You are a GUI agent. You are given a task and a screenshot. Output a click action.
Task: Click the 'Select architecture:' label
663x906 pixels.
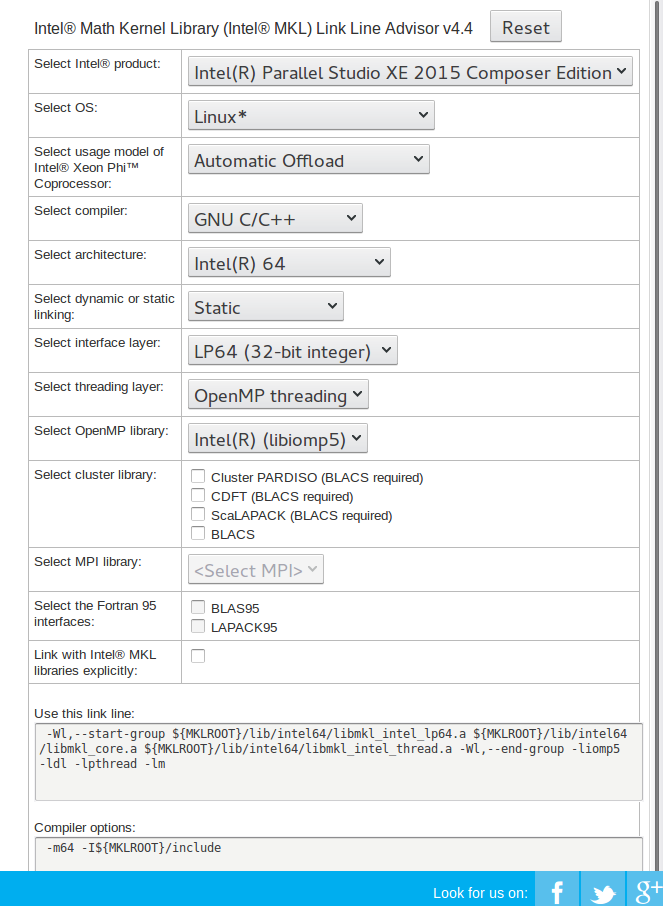coord(90,254)
